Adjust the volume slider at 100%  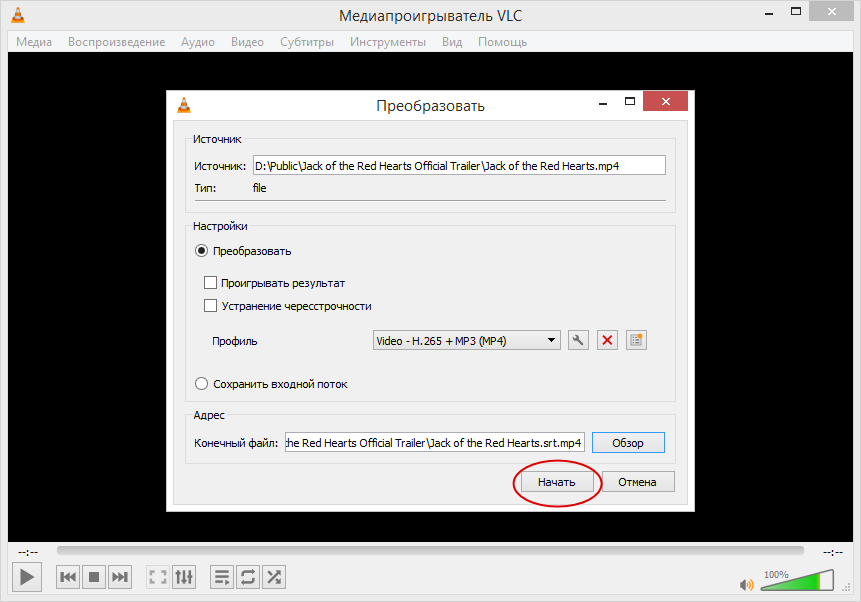797,581
